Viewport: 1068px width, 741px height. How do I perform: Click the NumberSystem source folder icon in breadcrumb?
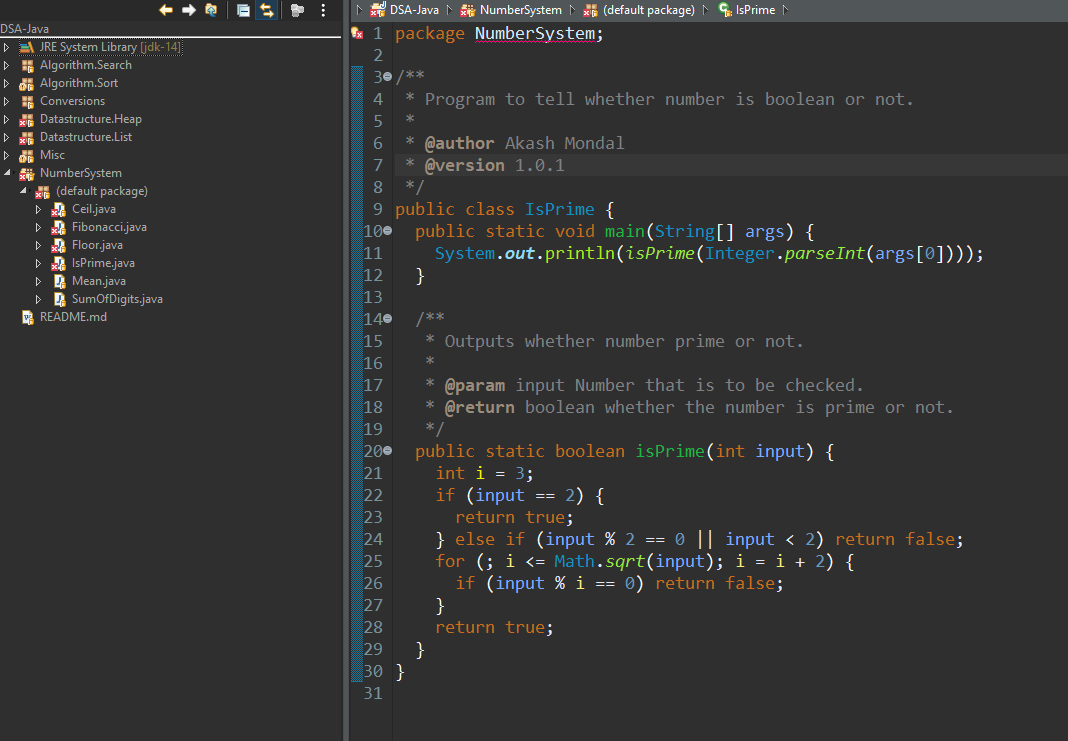(x=467, y=10)
